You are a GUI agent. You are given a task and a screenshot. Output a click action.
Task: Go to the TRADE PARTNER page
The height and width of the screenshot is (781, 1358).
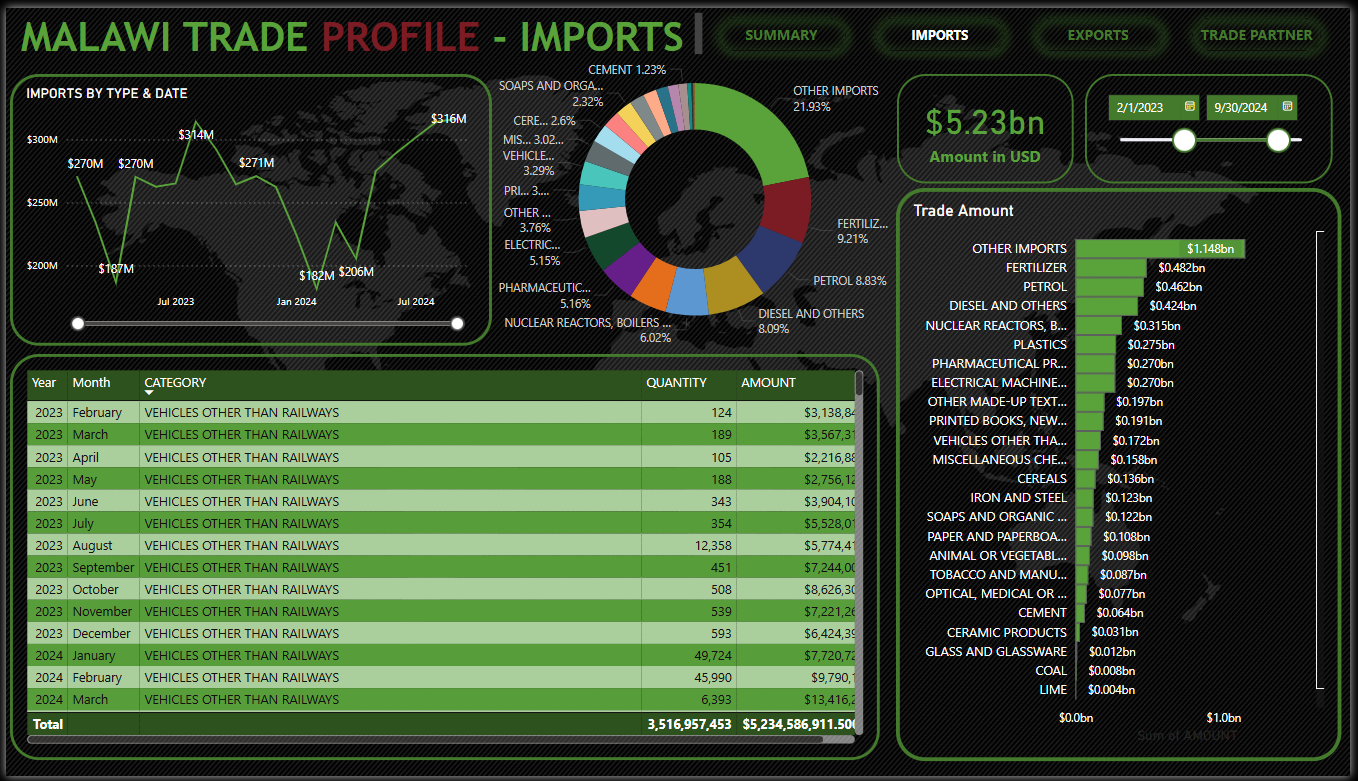(x=1256, y=35)
